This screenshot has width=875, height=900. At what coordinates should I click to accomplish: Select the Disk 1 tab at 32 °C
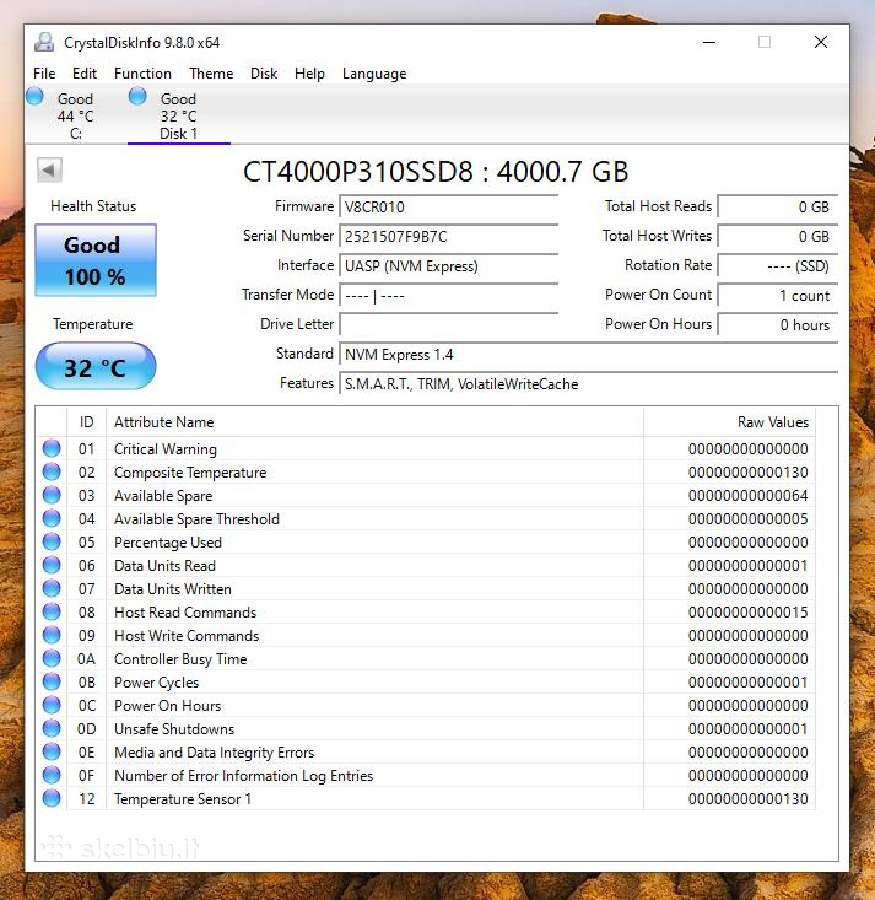coord(179,116)
